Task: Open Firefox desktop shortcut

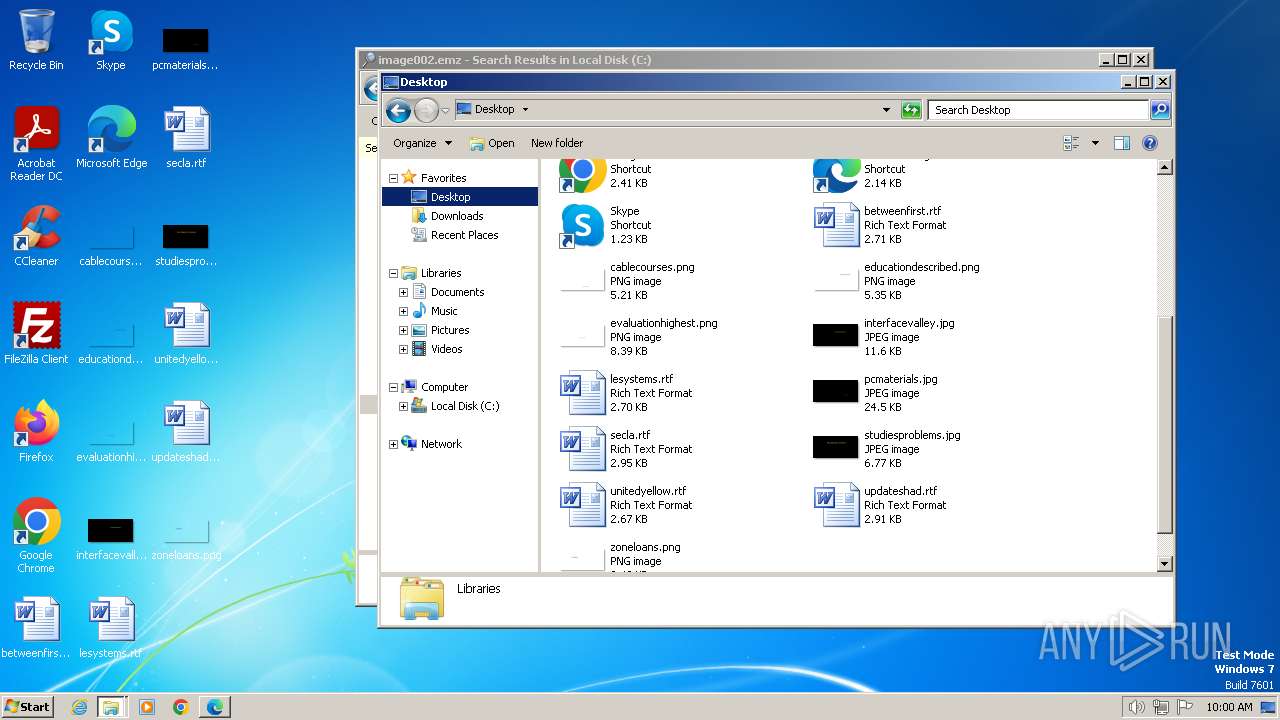Action: click(36, 431)
